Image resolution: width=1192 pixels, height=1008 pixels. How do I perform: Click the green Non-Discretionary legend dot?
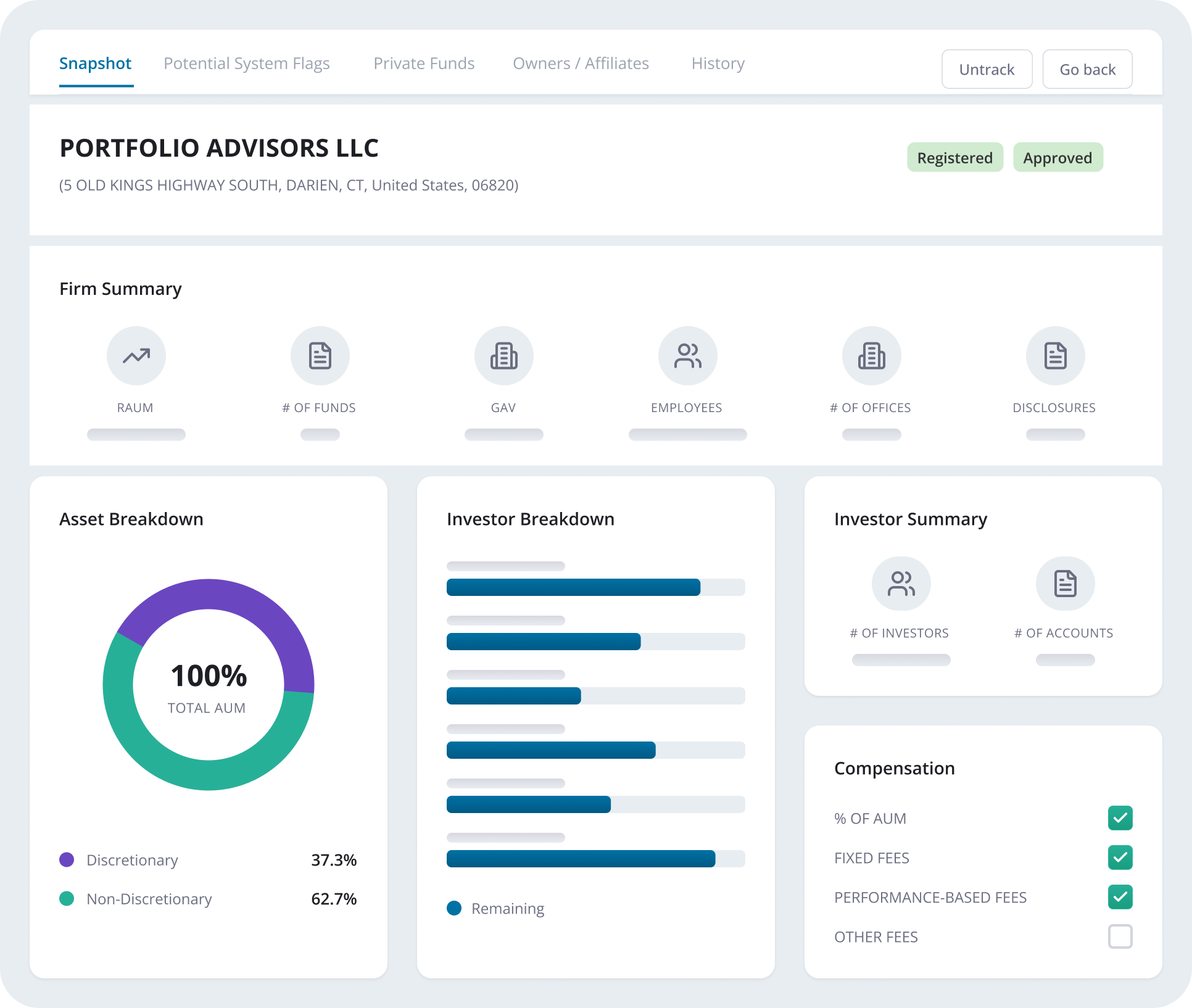[67, 898]
